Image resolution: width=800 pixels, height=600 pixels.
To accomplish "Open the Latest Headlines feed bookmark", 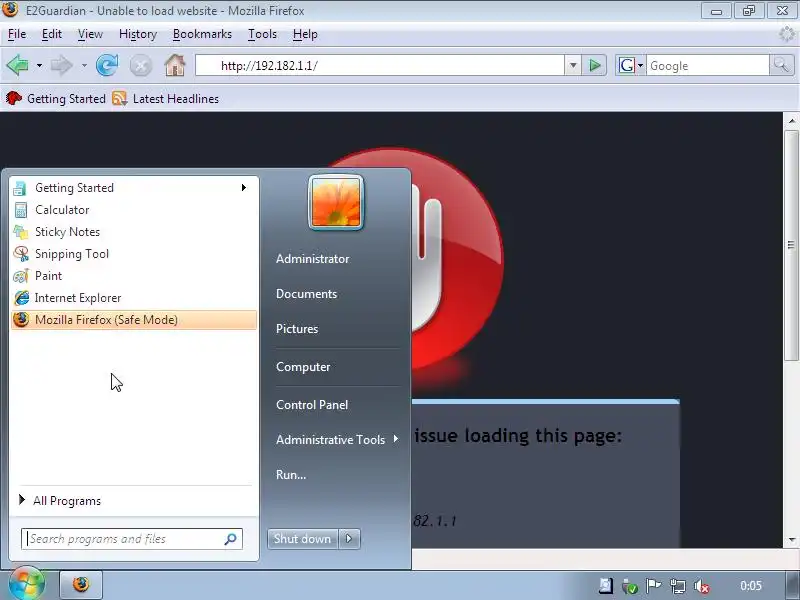I will (166, 98).
